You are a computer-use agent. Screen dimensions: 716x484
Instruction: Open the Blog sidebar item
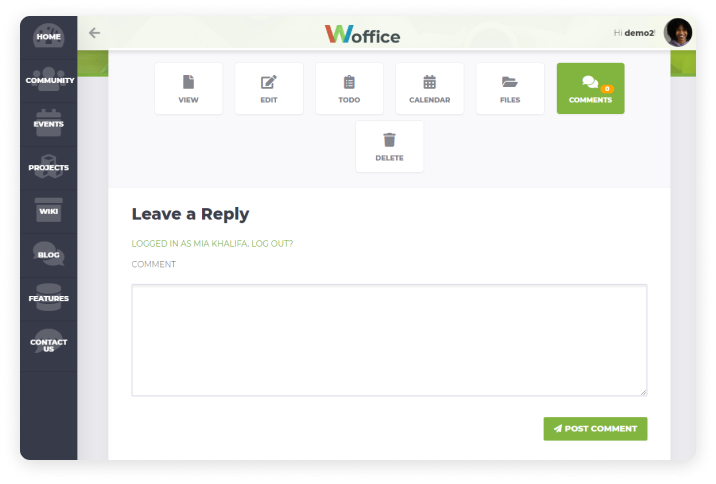pos(48,254)
